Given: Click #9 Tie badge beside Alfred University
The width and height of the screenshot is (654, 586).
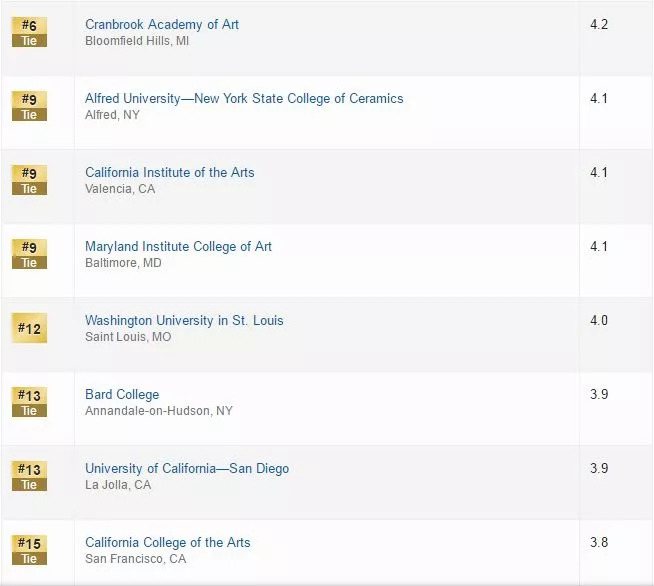Looking at the screenshot, I should point(29,106).
